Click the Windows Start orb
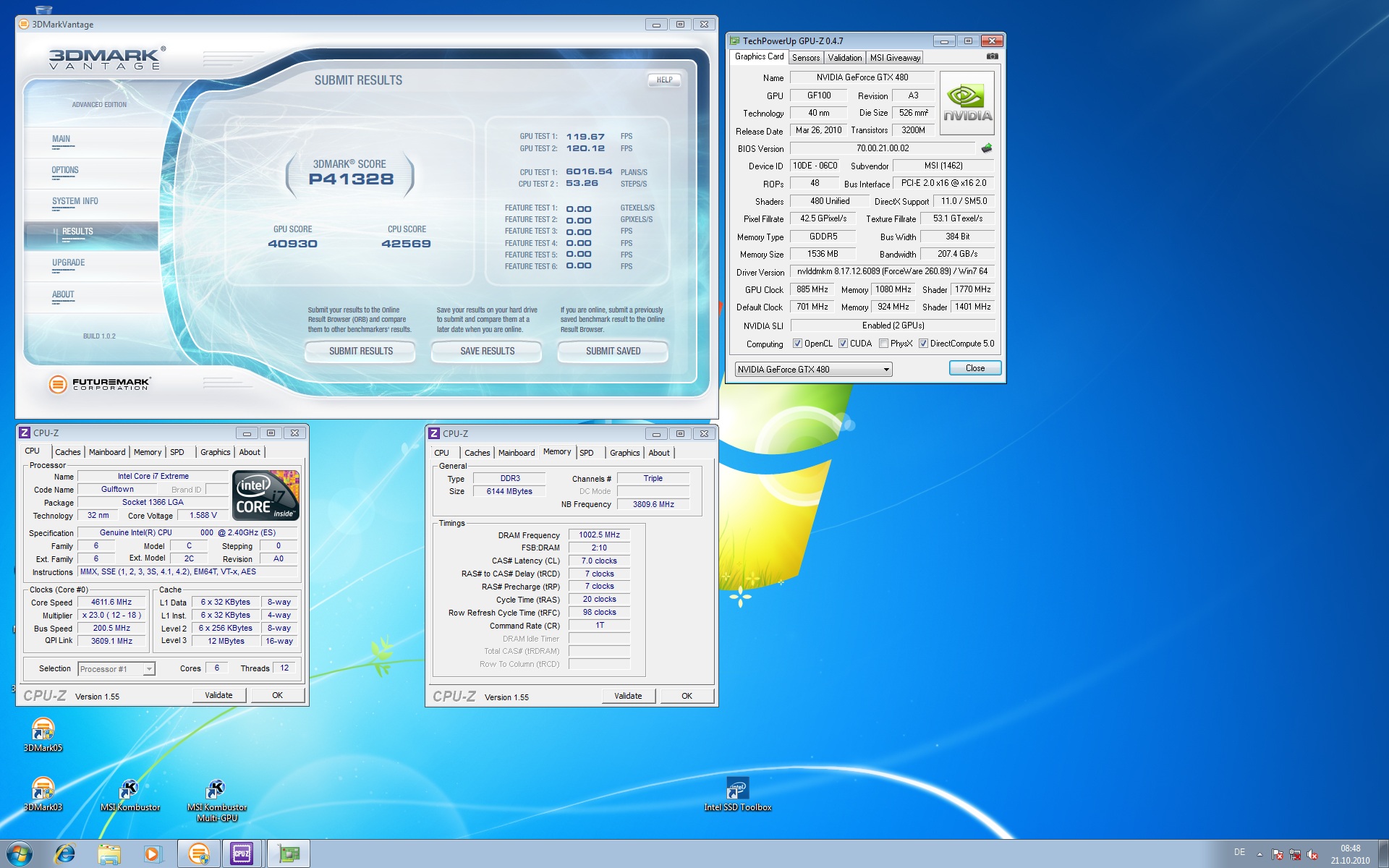The height and width of the screenshot is (868, 1389). click(x=20, y=854)
